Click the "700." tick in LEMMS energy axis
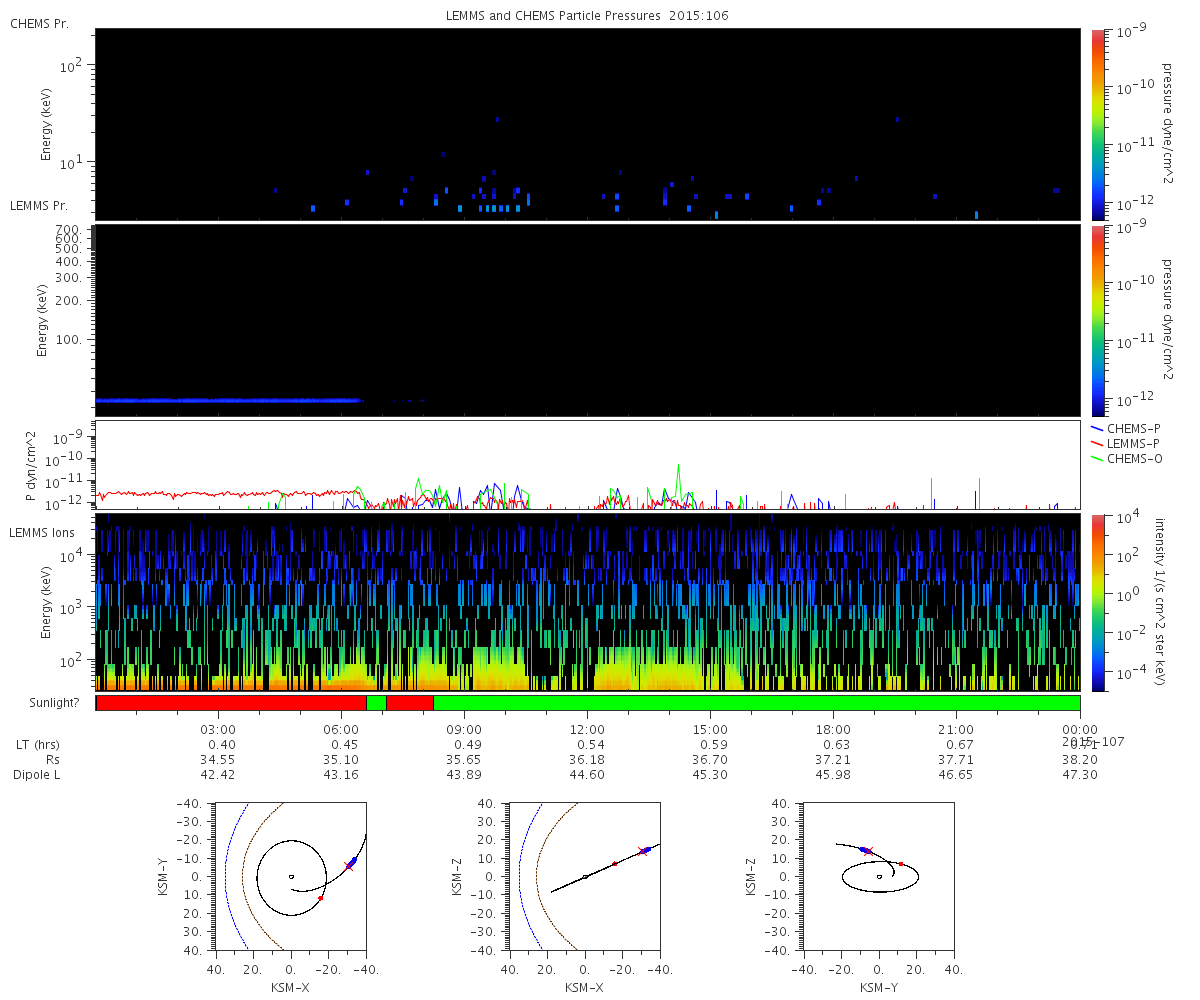 [x=70, y=230]
